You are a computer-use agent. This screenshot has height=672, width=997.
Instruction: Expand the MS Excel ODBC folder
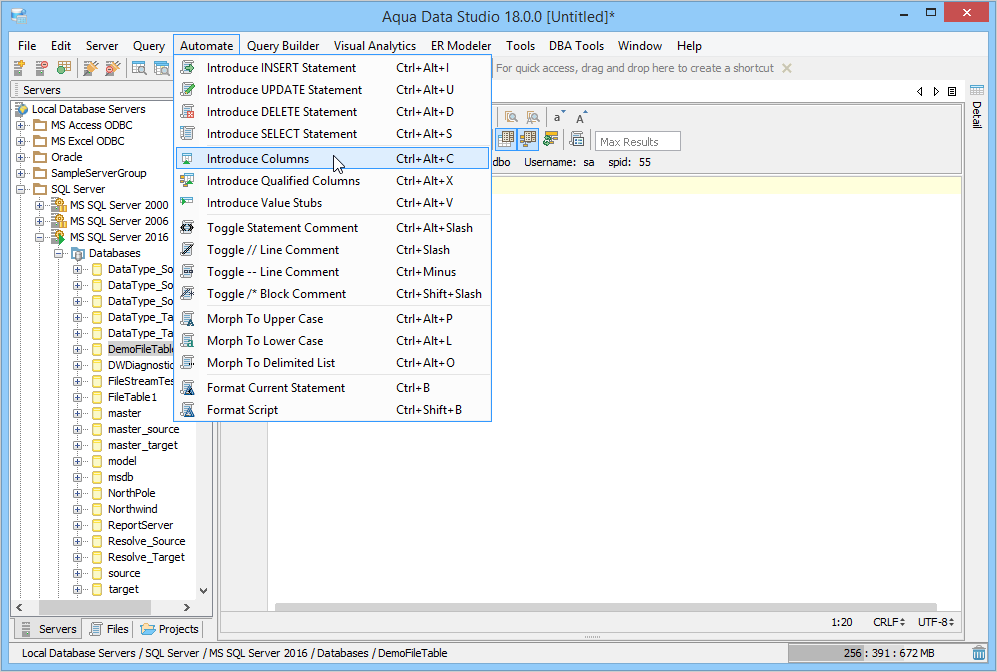21,141
